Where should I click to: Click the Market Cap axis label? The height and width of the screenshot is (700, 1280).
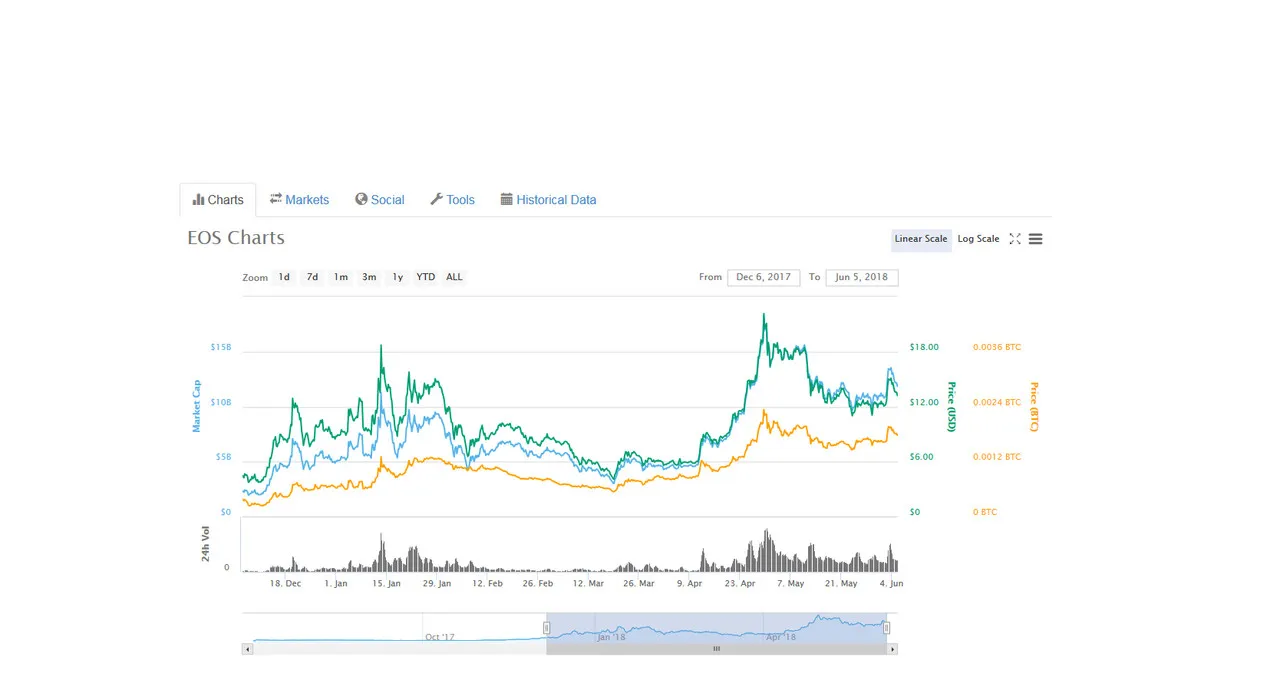click(x=196, y=405)
